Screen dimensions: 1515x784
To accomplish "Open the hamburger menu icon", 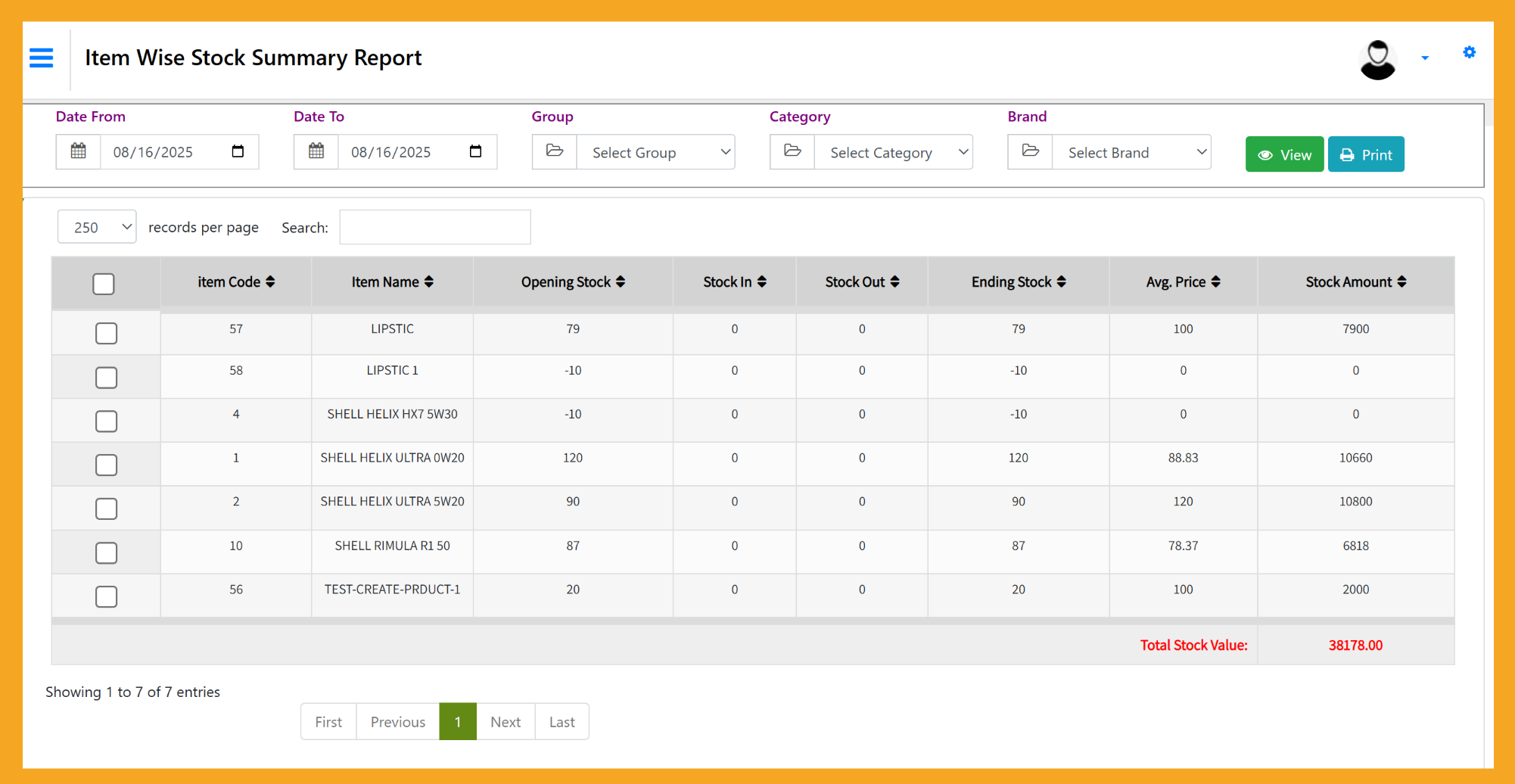I will click(x=42, y=58).
